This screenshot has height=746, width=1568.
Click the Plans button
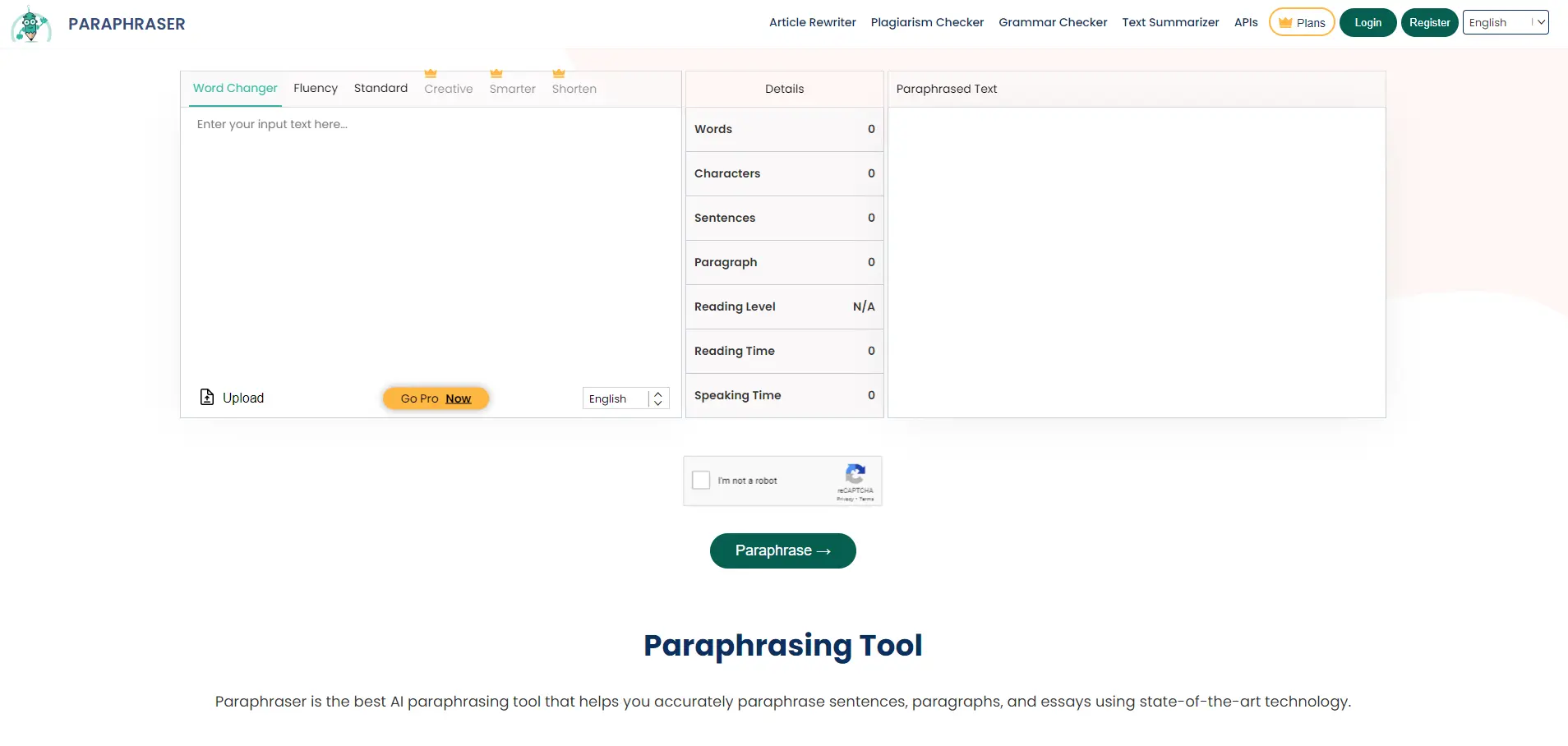click(1302, 22)
